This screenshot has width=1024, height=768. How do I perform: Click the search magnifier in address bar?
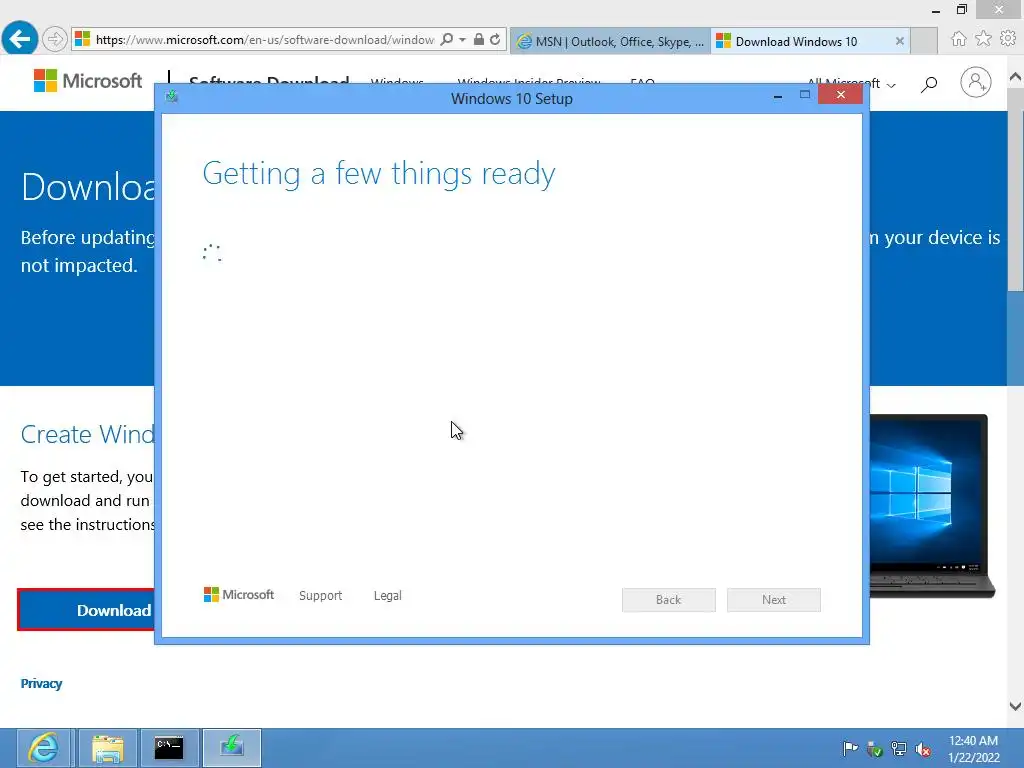447,39
